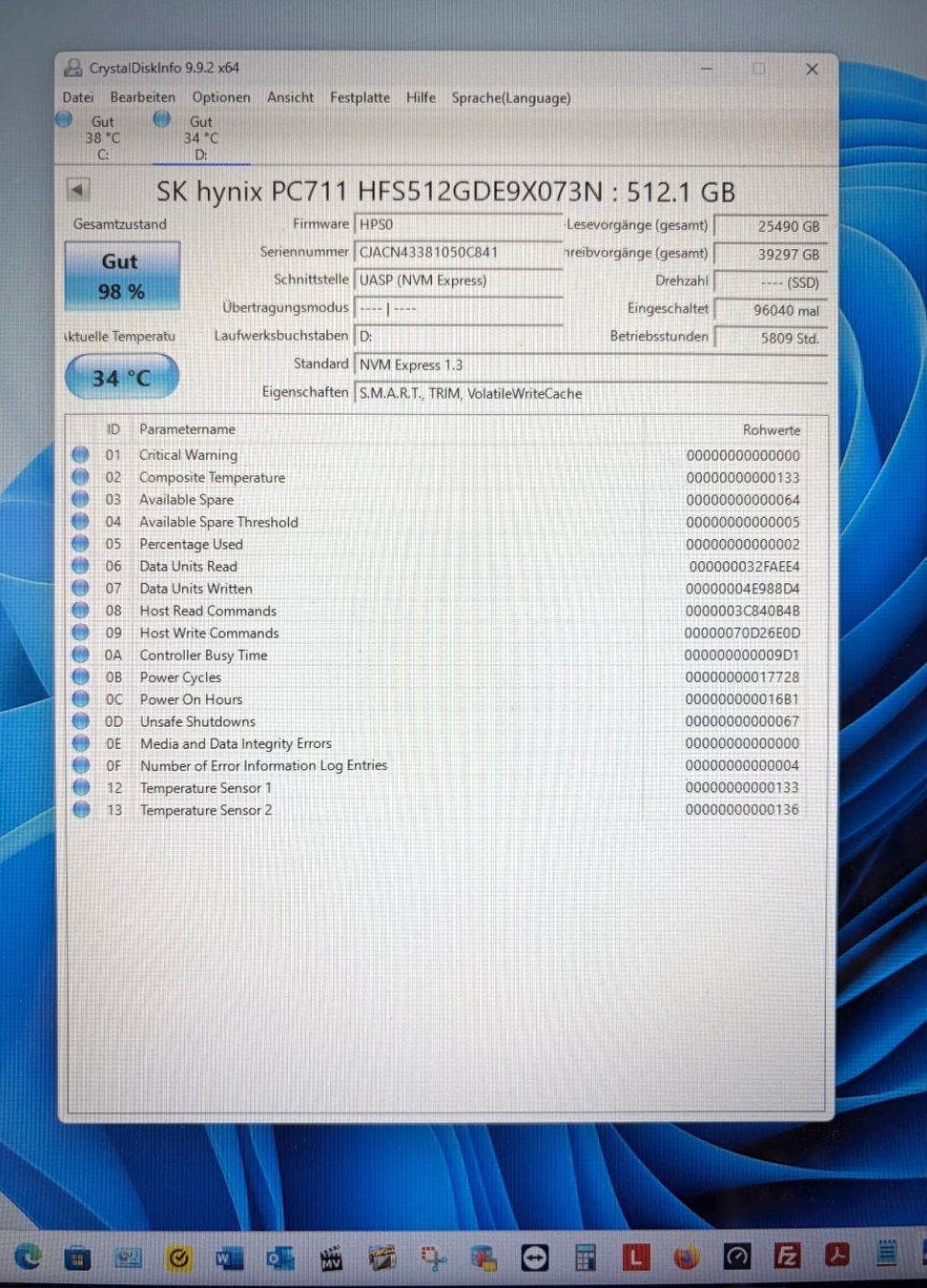Open Outlook from the taskbar
927x1288 pixels.
(x=280, y=1258)
